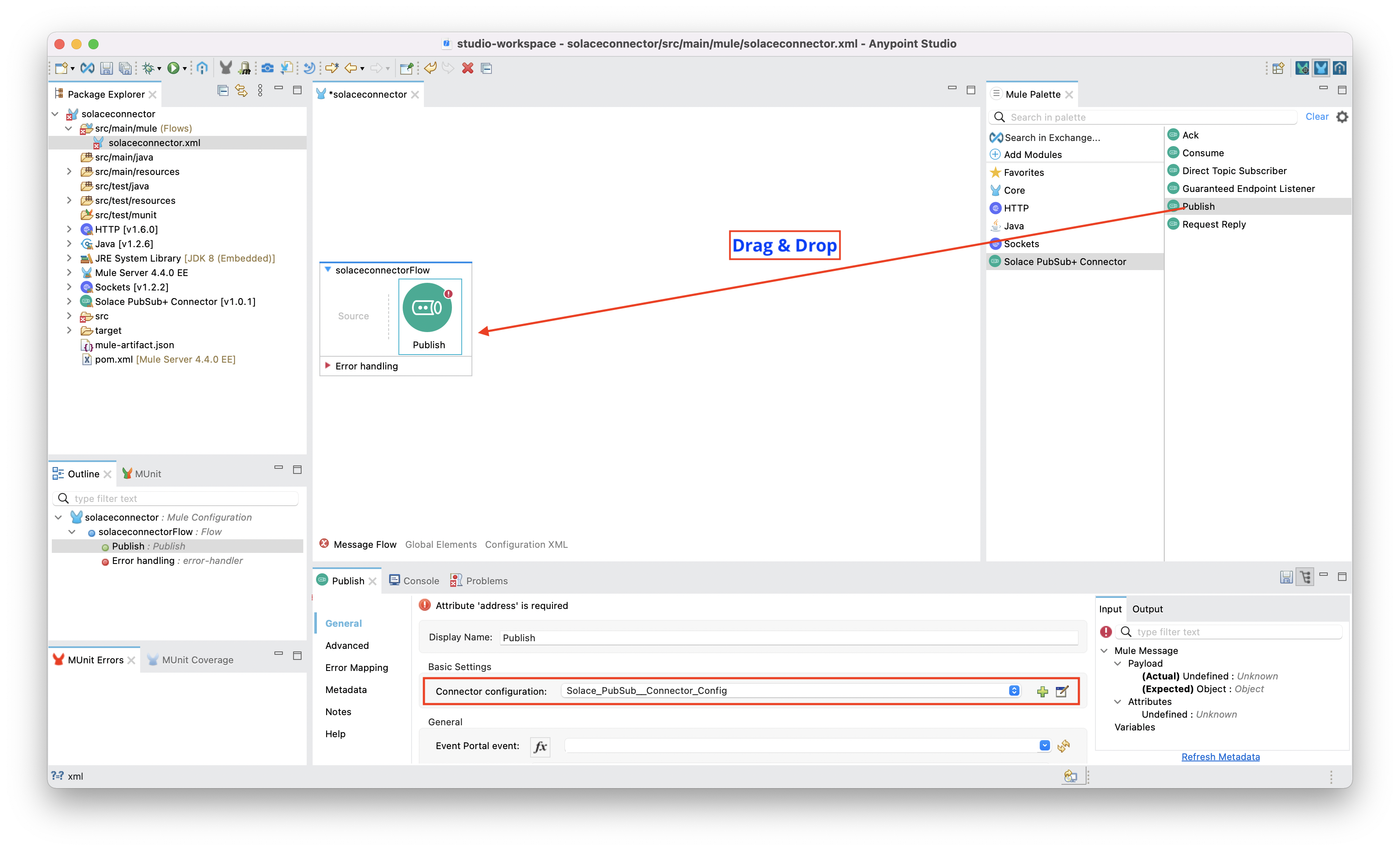Click the debug icon in the main toolbar
This screenshot has height=851, width=1400.
coord(148,68)
